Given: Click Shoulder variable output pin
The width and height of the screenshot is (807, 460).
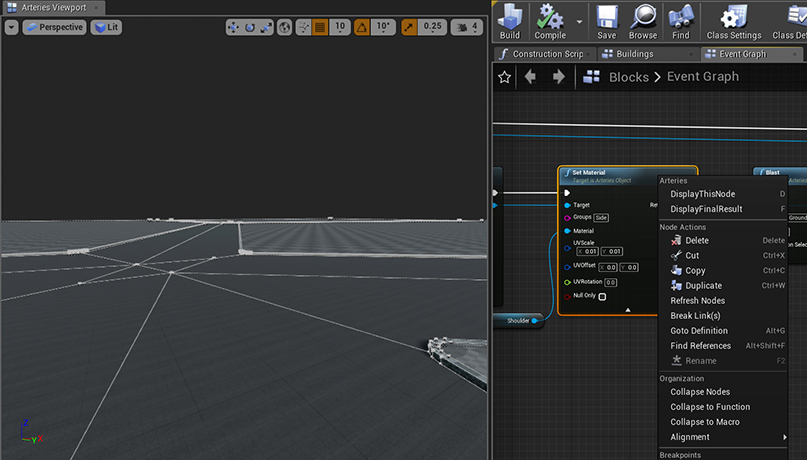Looking at the screenshot, I should click(535, 321).
